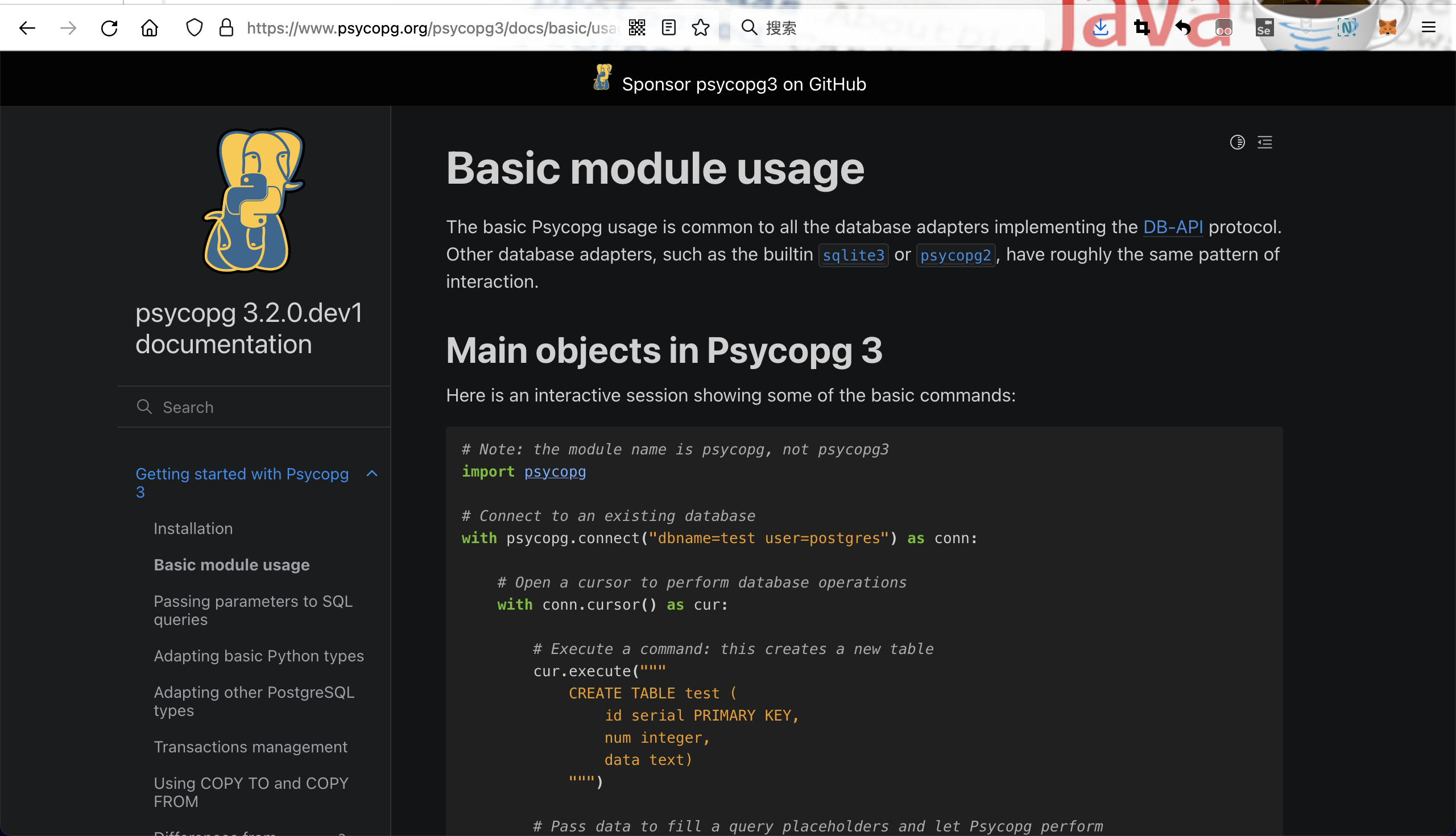Open the MetaMask fox extension icon

click(x=1387, y=27)
